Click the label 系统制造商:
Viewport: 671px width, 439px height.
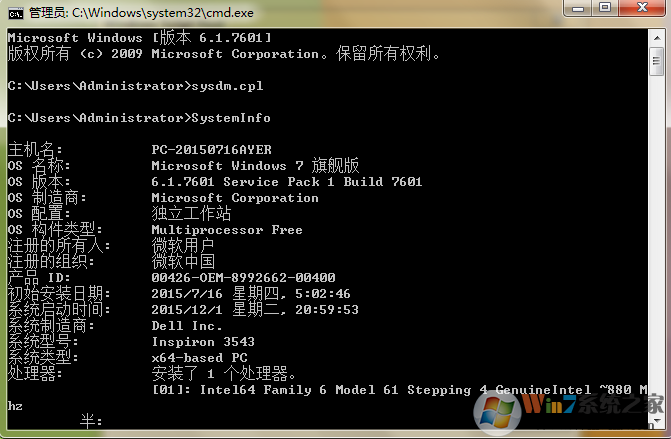tap(51, 326)
